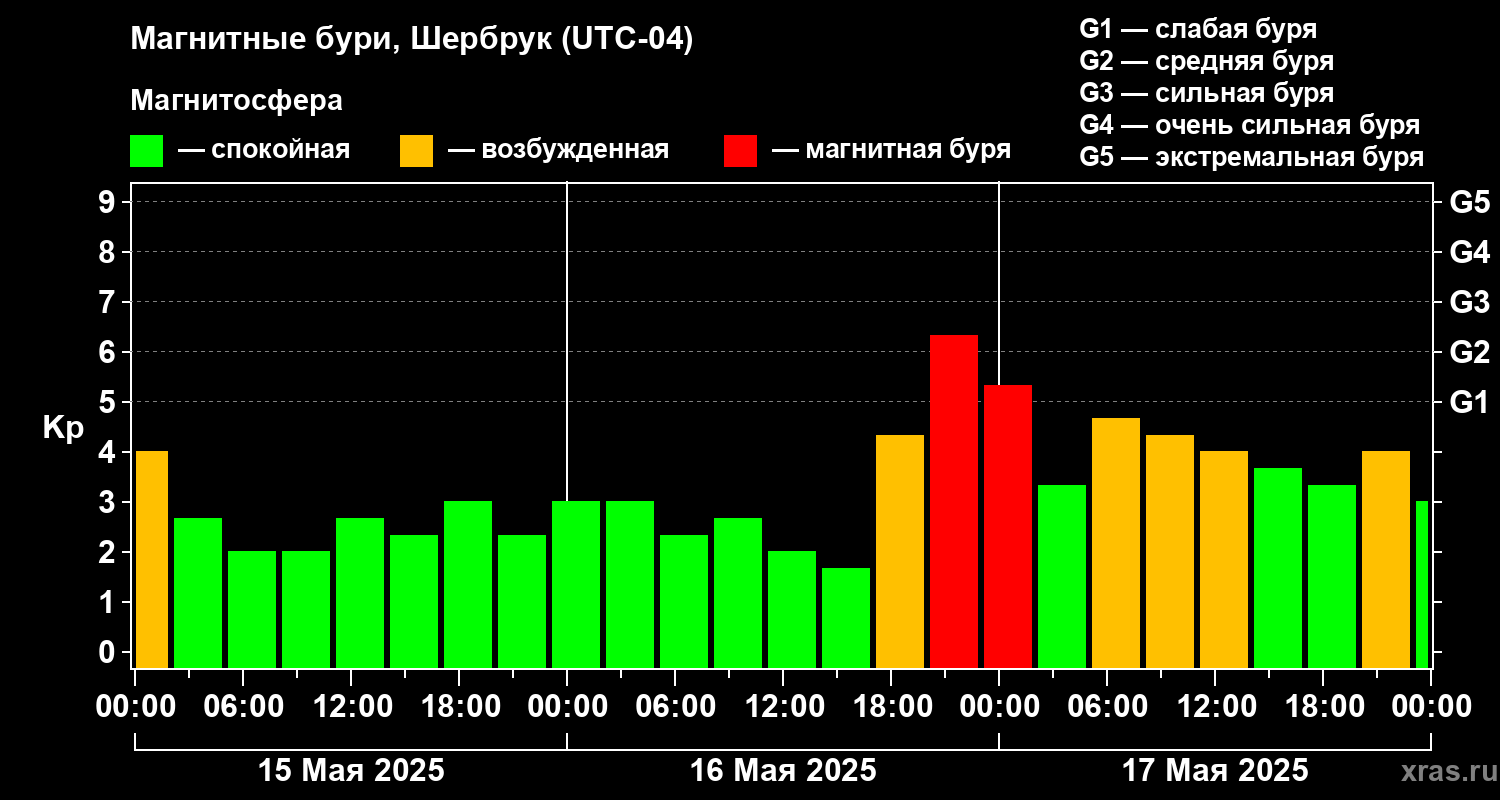This screenshot has width=1500, height=800.
Task: Click the '18:00' time label above 16 Мая
Action: pos(893,707)
